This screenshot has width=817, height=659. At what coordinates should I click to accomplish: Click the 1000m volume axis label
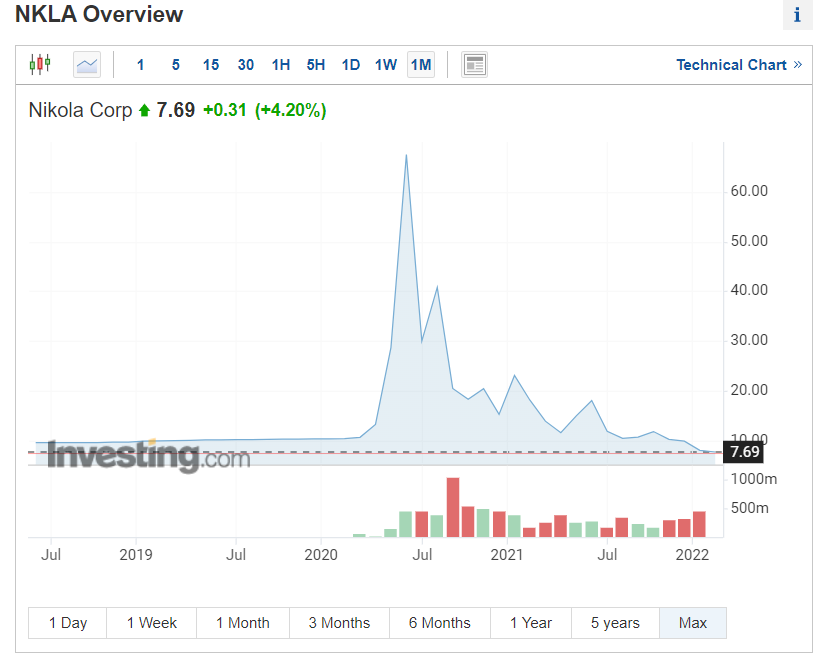[x=753, y=479]
